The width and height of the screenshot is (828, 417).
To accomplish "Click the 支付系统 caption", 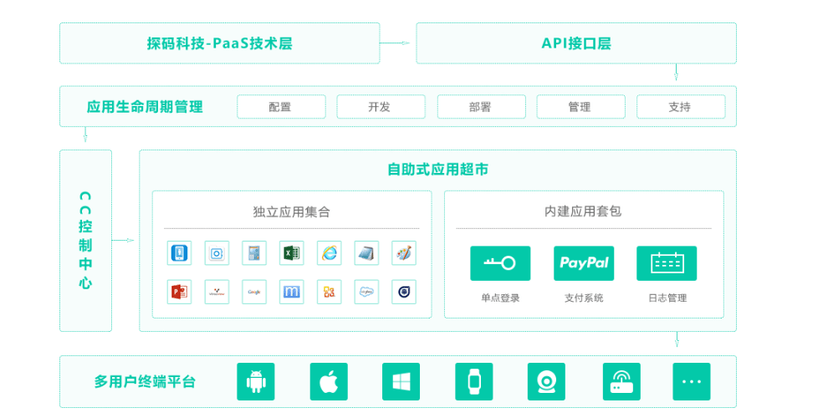I will 584,298.
